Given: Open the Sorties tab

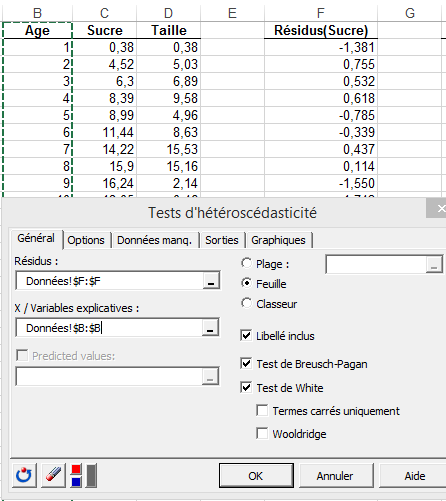Looking at the screenshot, I should tap(222, 240).
